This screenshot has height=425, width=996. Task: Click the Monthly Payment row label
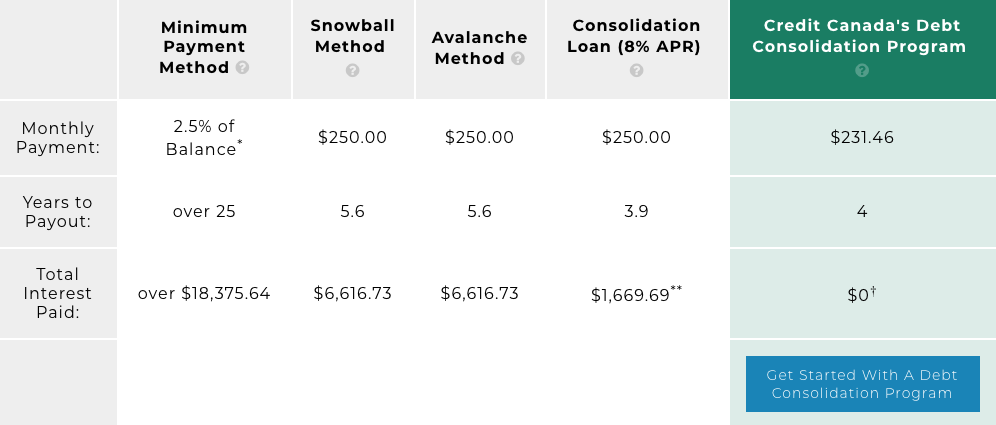click(x=58, y=137)
